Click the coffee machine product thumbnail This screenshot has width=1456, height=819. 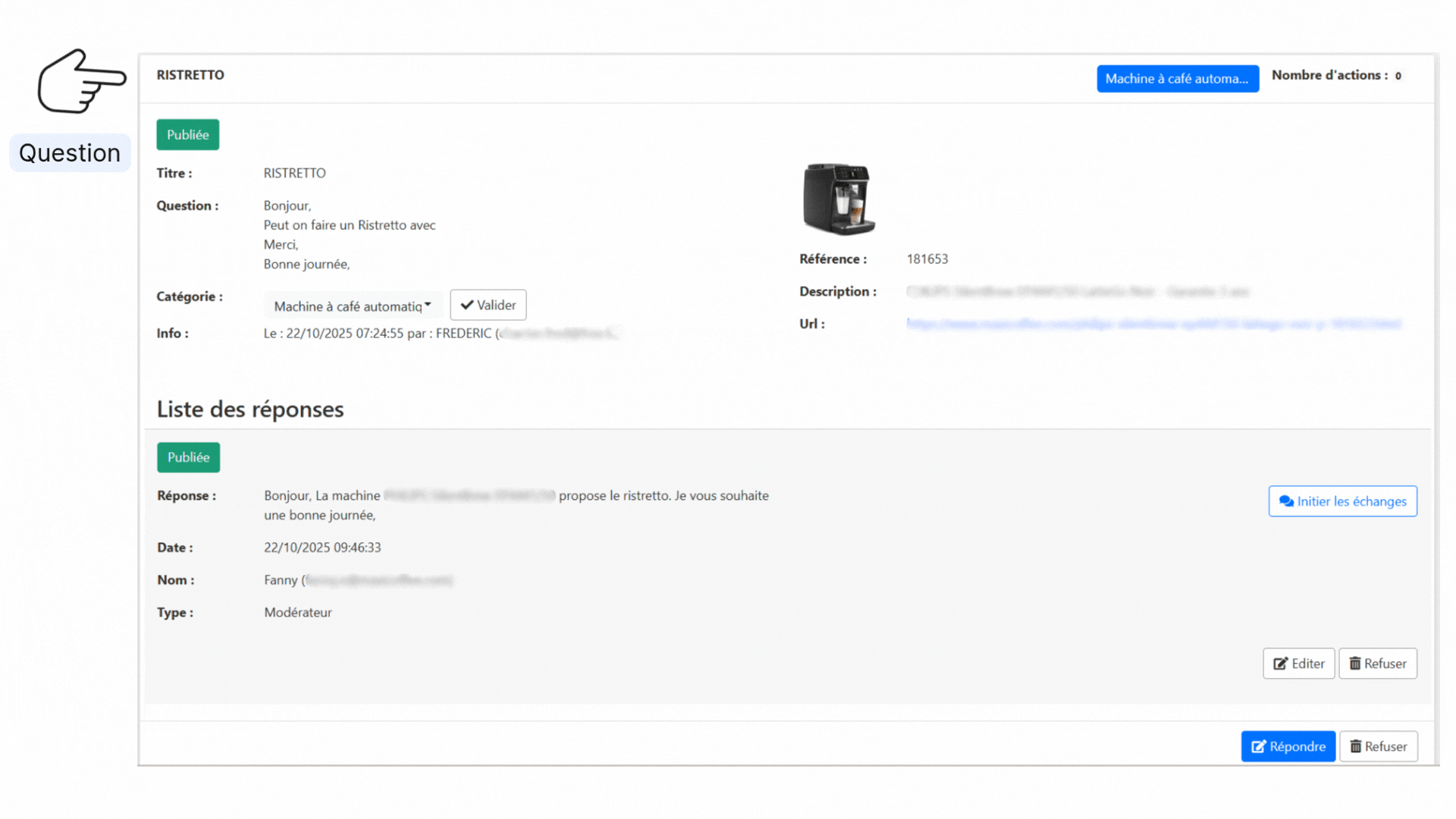[x=838, y=199]
